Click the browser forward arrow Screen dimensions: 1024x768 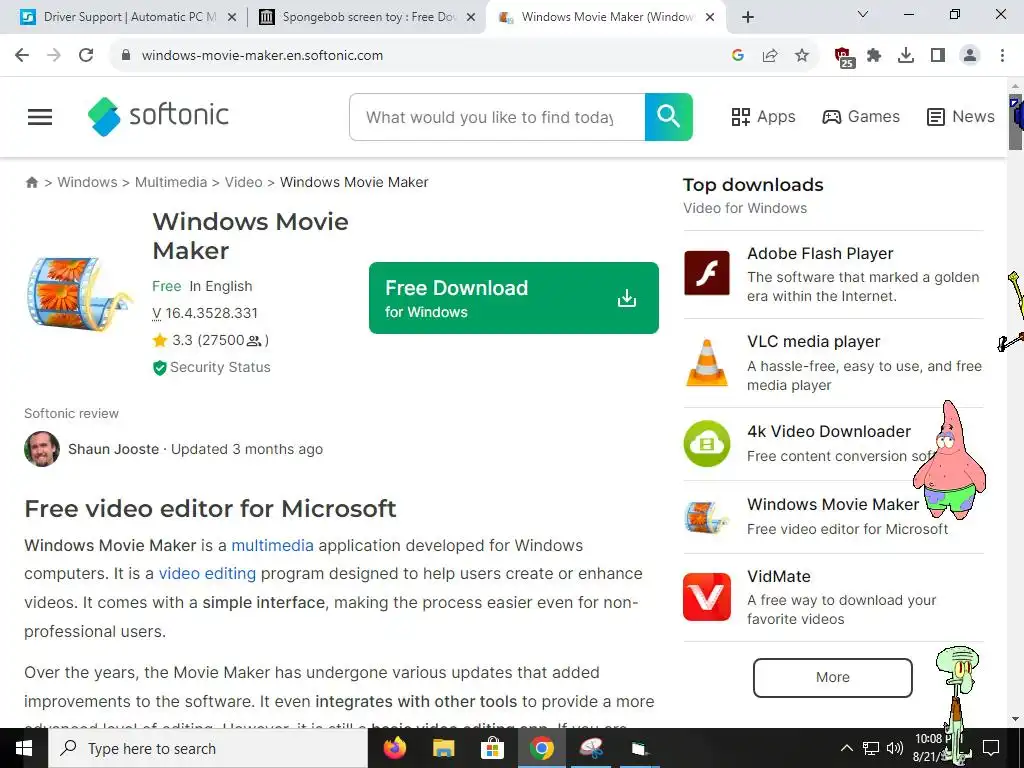54,55
